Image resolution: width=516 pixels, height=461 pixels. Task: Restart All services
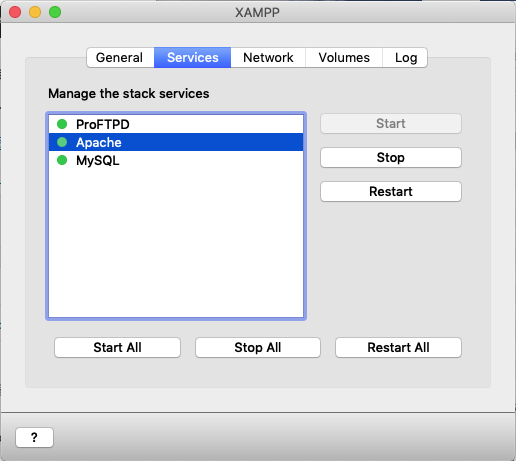398,347
